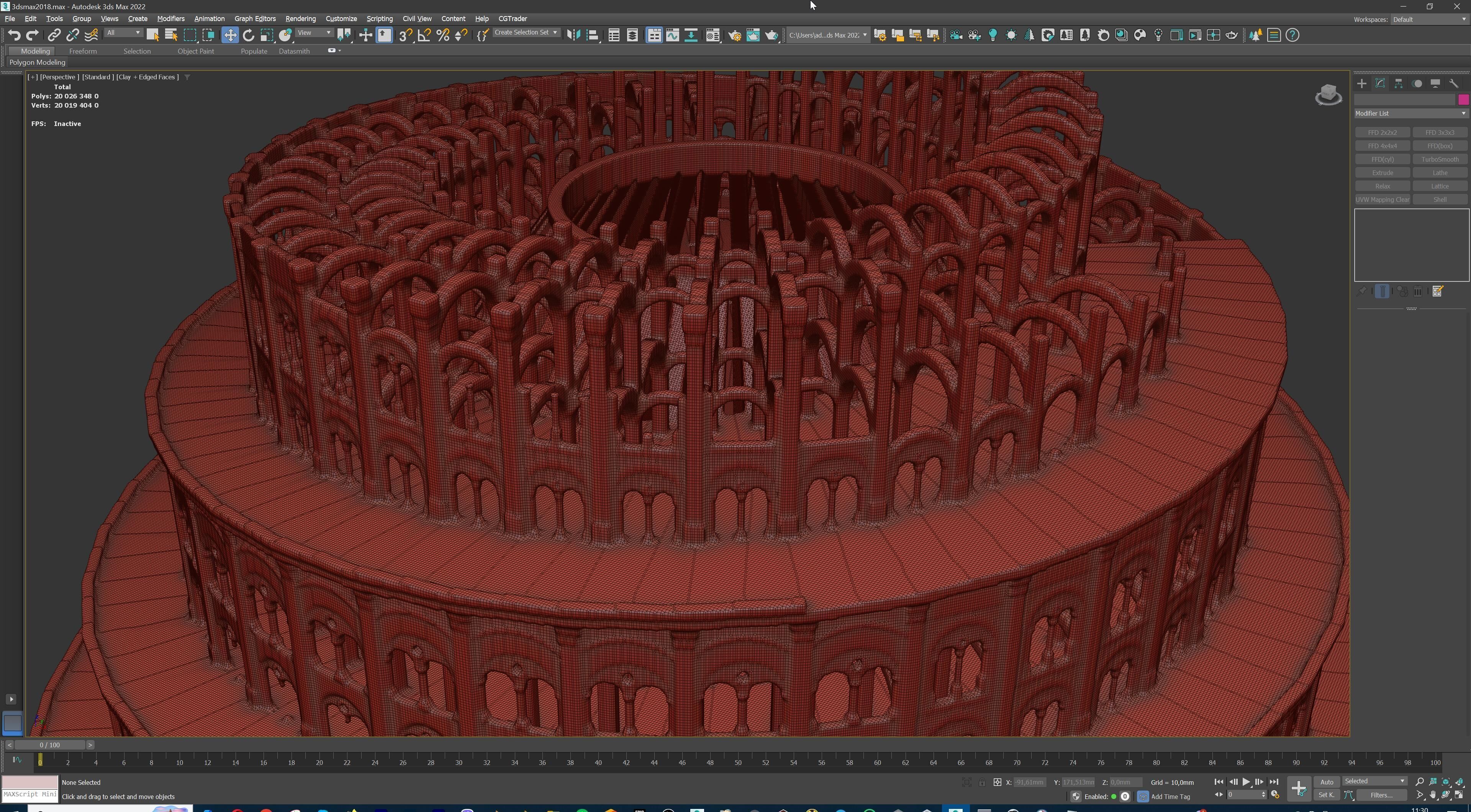1471x812 pixels.
Task: Click the Unlink selection icon
Action: click(72, 35)
